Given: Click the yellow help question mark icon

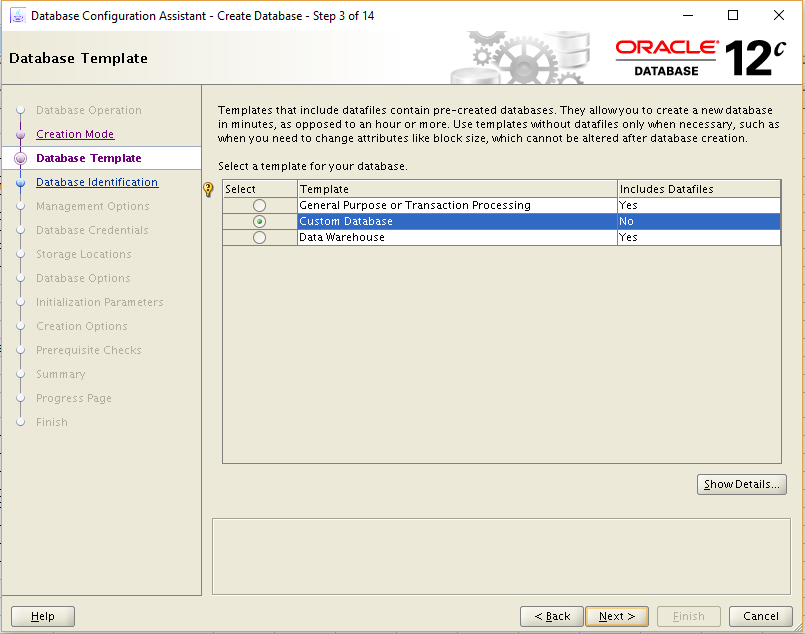Looking at the screenshot, I should [207, 189].
